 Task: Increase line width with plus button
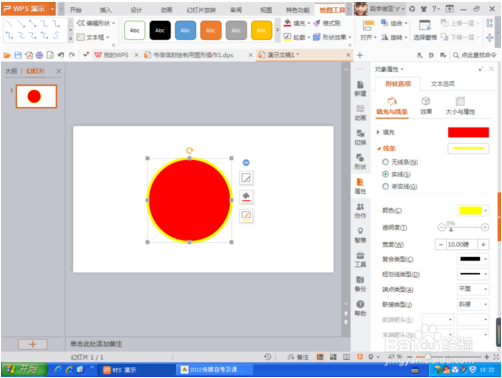coord(483,244)
